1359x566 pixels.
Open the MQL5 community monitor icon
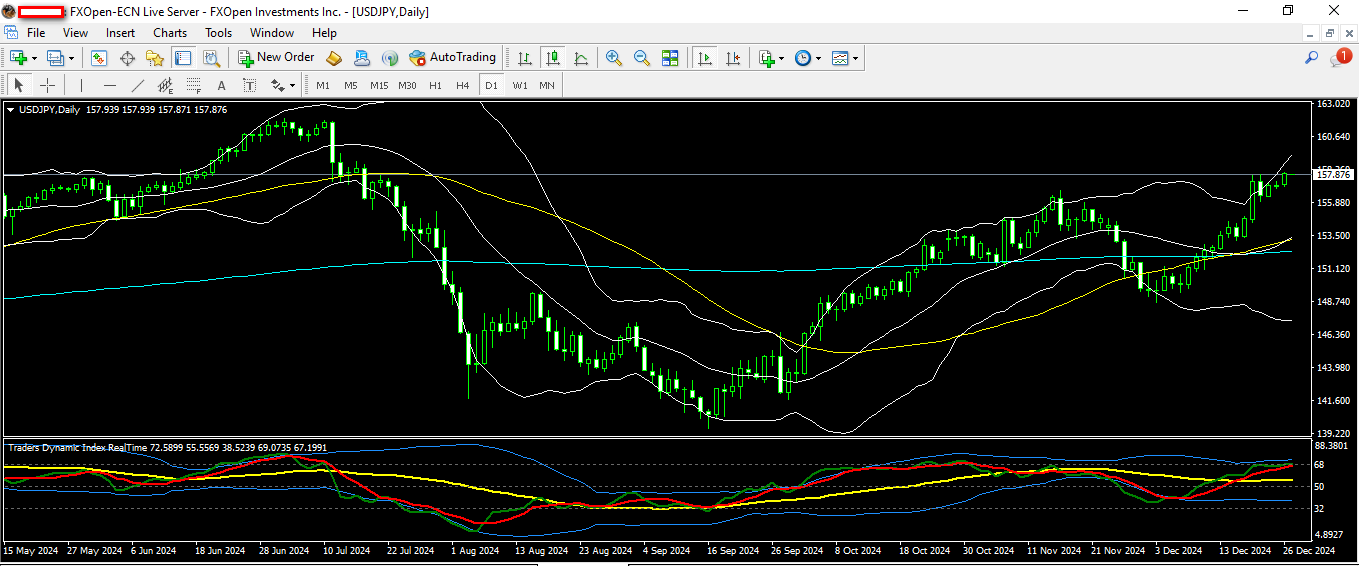[361, 58]
